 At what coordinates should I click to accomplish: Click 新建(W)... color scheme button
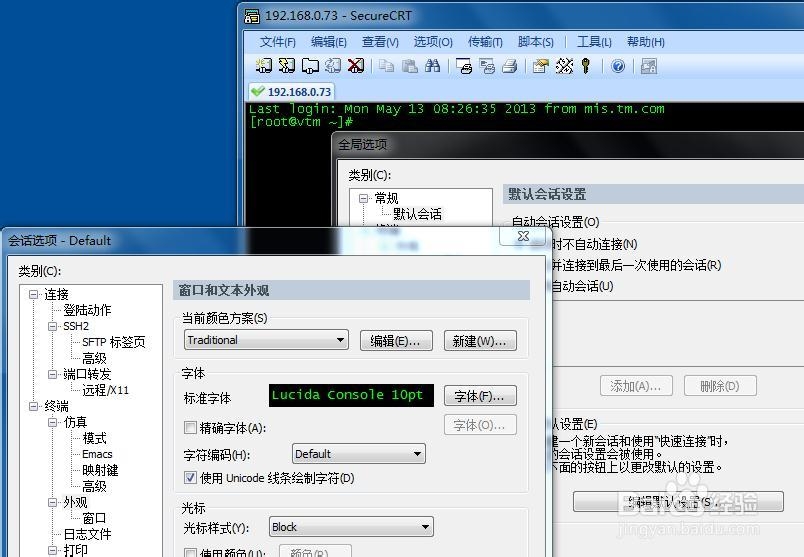(480, 341)
